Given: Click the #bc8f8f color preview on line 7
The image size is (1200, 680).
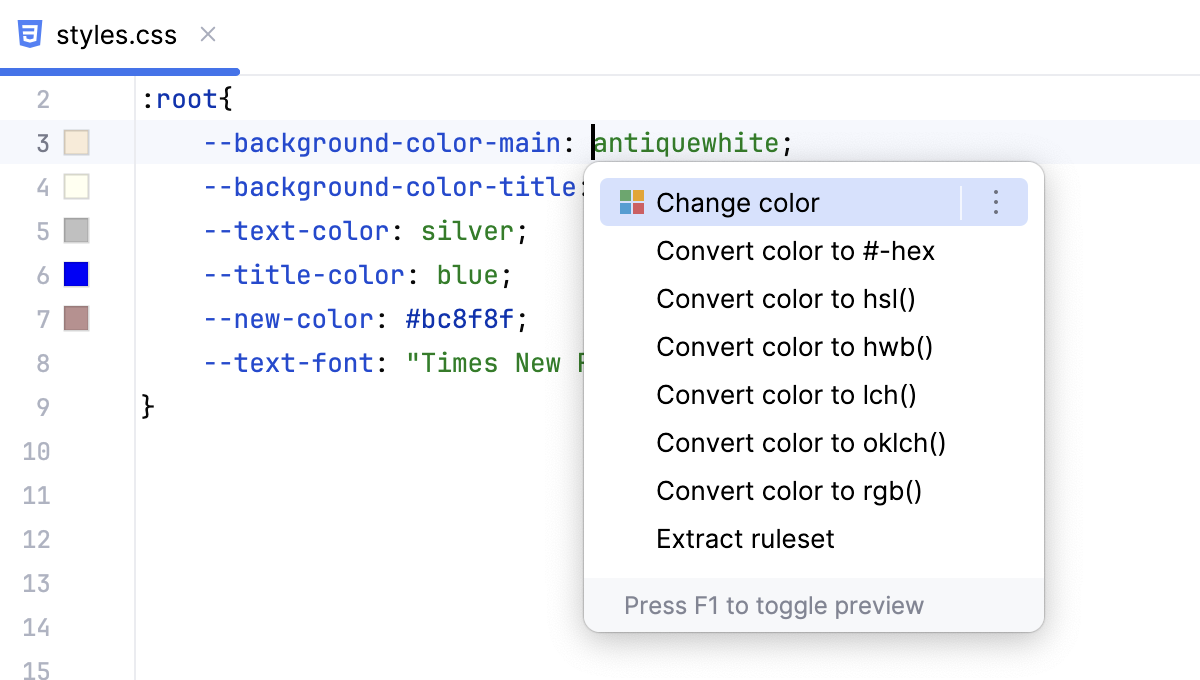Looking at the screenshot, I should 76,319.
